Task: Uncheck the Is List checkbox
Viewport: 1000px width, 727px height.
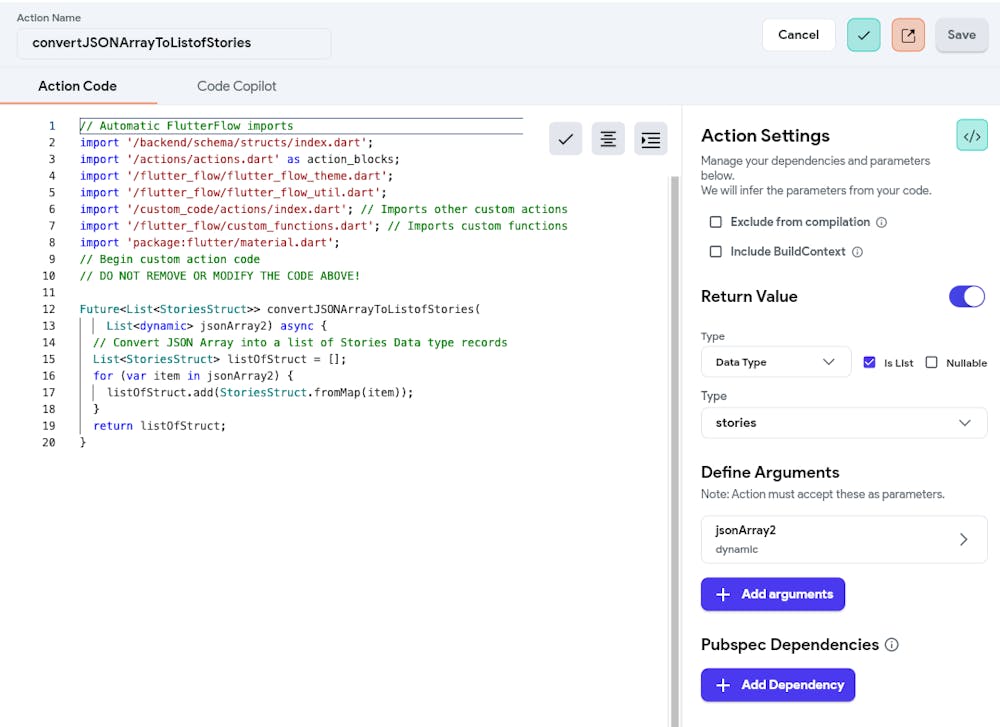Action: [869, 363]
